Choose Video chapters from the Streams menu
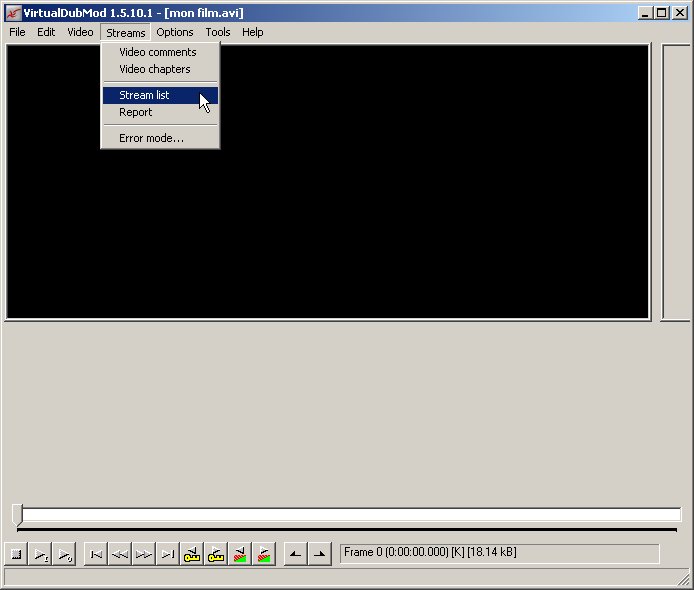Viewport: 694px width, 590px height. (x=160, y=69)
